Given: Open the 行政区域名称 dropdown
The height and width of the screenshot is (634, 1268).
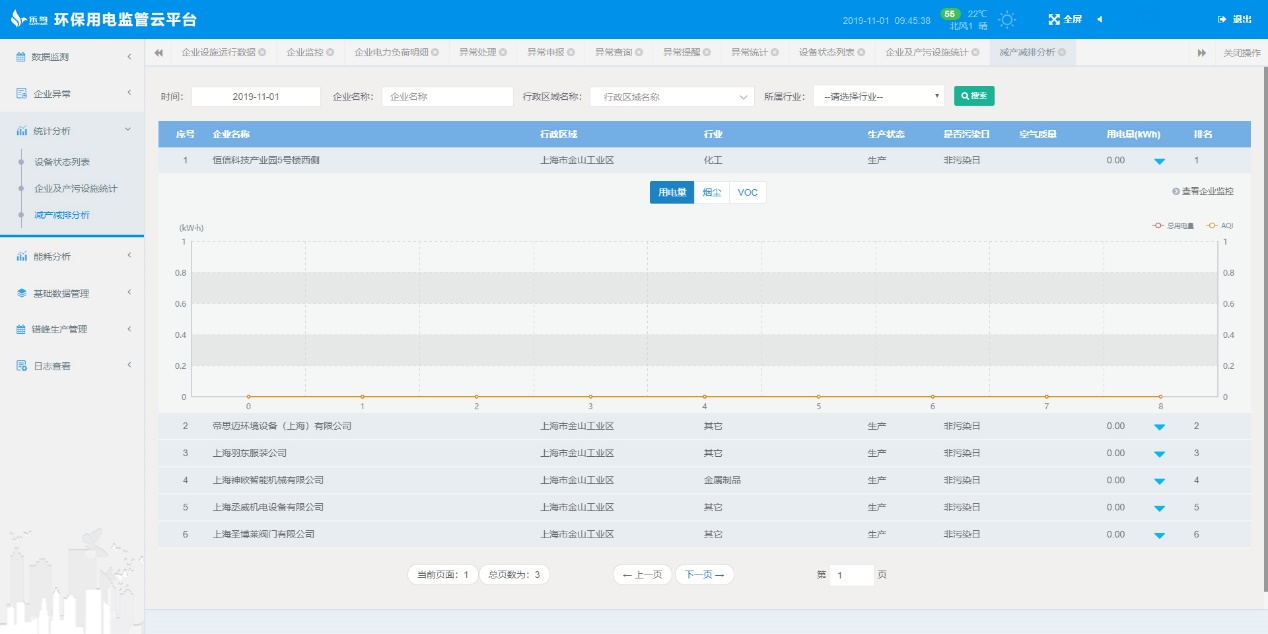Looking at the screenshot, I should [672, 96].
